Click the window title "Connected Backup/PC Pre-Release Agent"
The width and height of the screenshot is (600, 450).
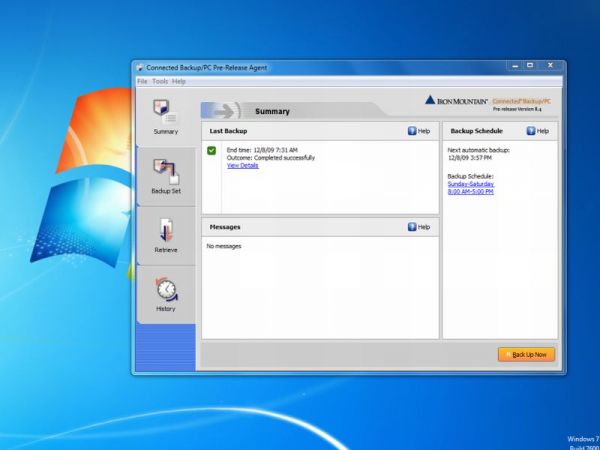[x=207, y=68]
